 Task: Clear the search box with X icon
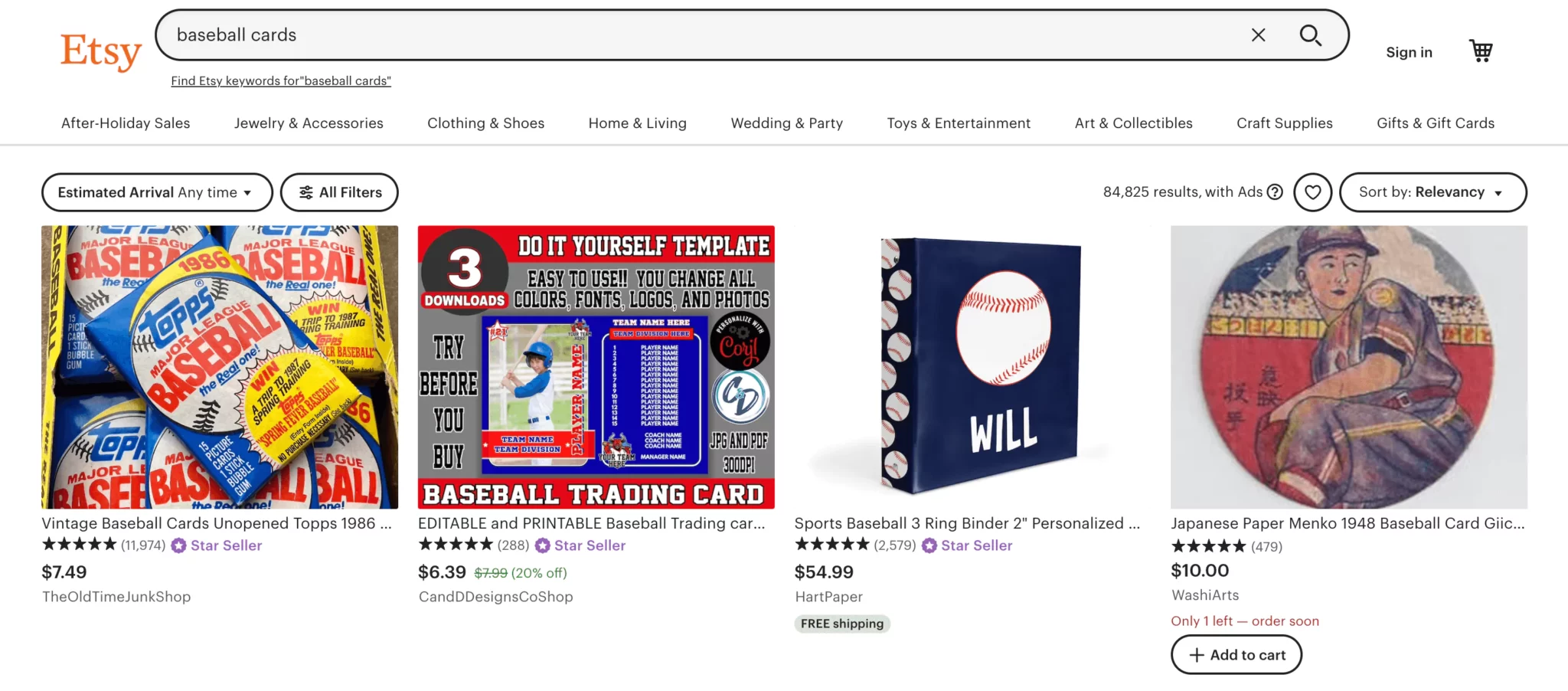pos(1258,35)
